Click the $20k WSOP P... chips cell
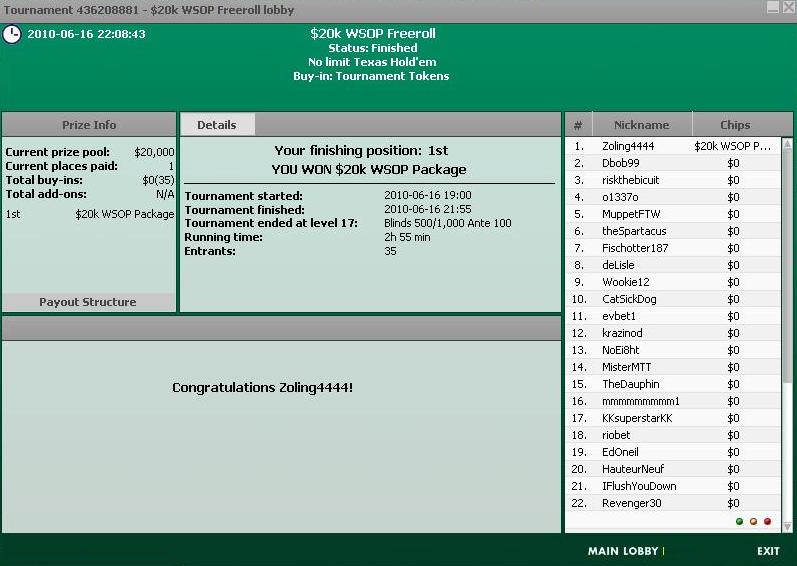797x566 pixels. pos(732,146)
